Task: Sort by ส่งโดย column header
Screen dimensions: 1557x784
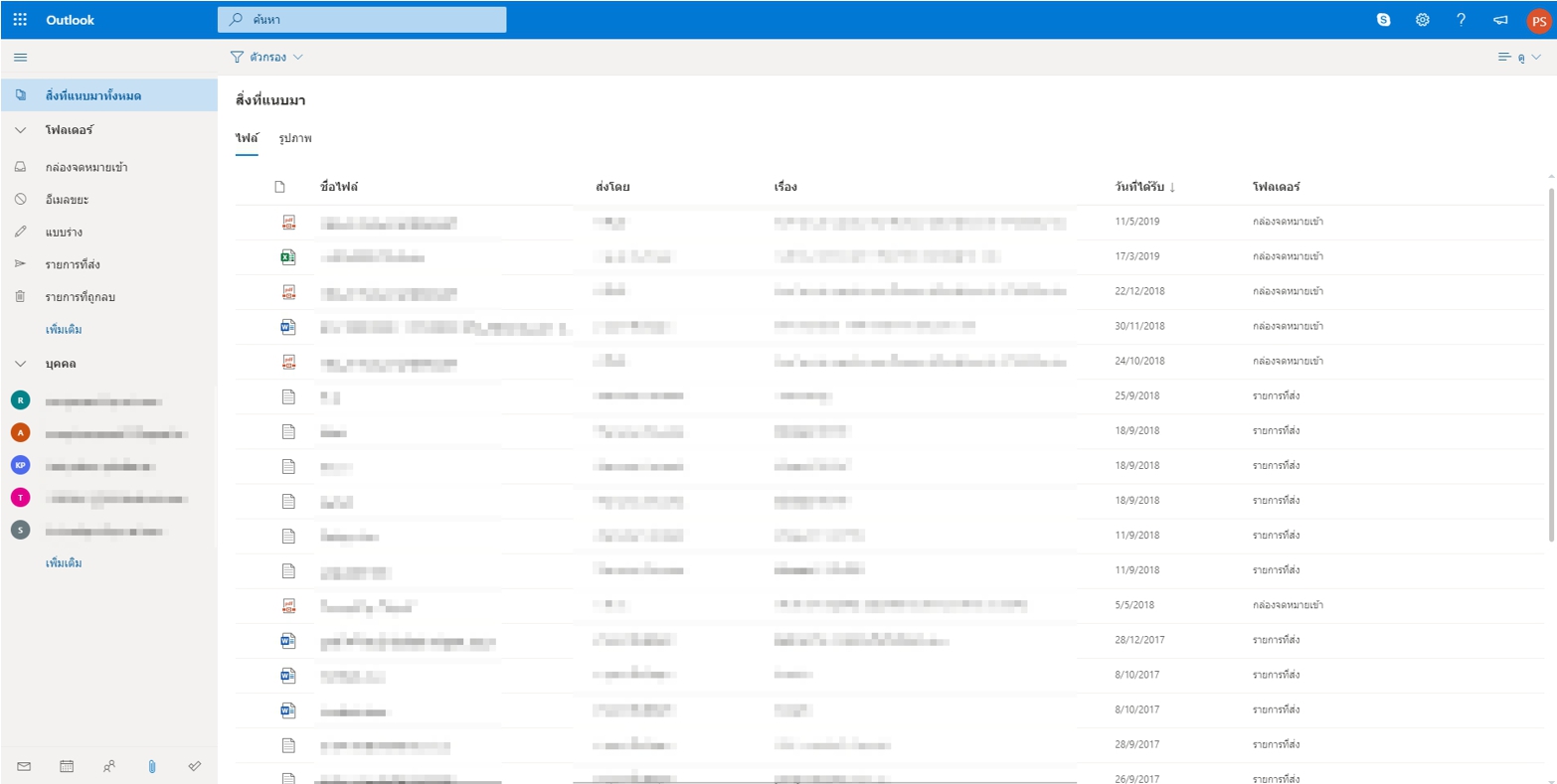Action: [612, 187]
